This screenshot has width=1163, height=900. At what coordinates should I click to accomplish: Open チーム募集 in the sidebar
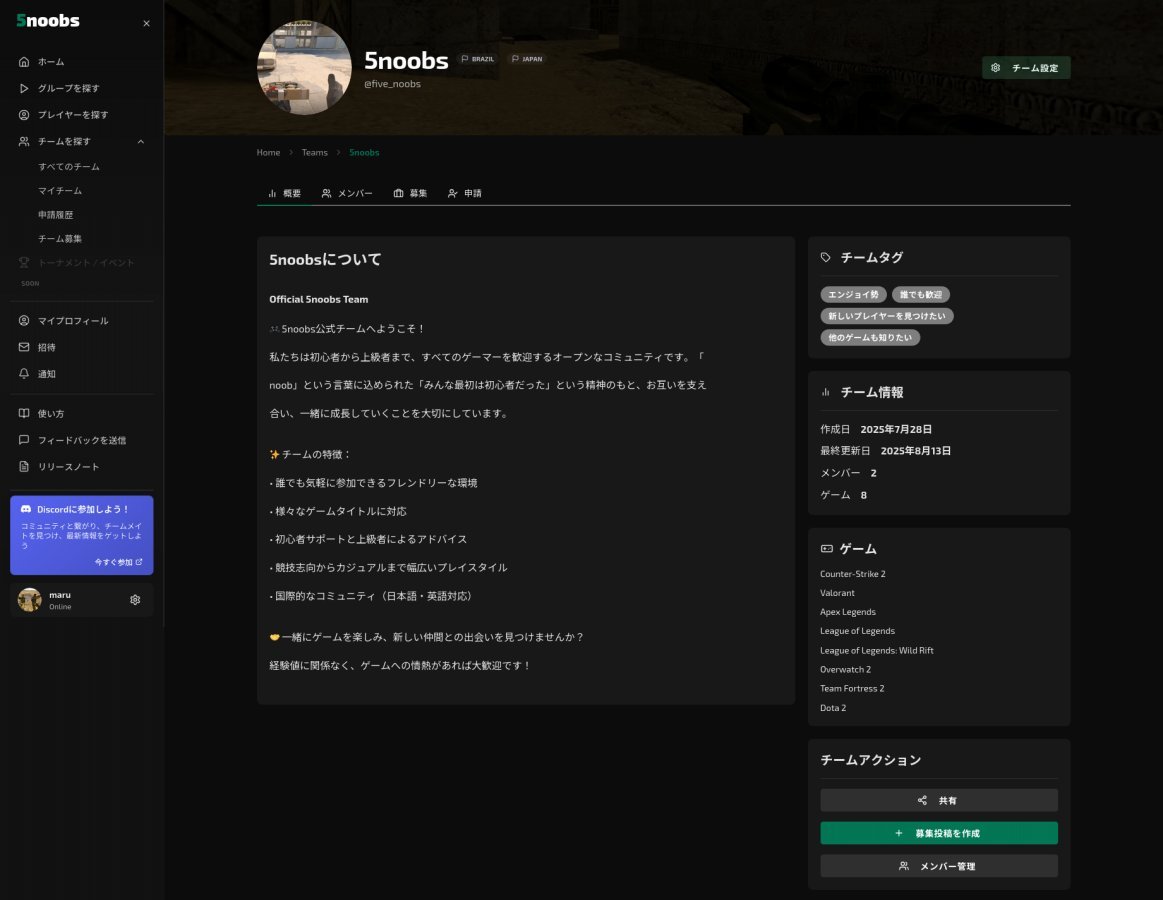pyautogui.click(x=60, y=239)
